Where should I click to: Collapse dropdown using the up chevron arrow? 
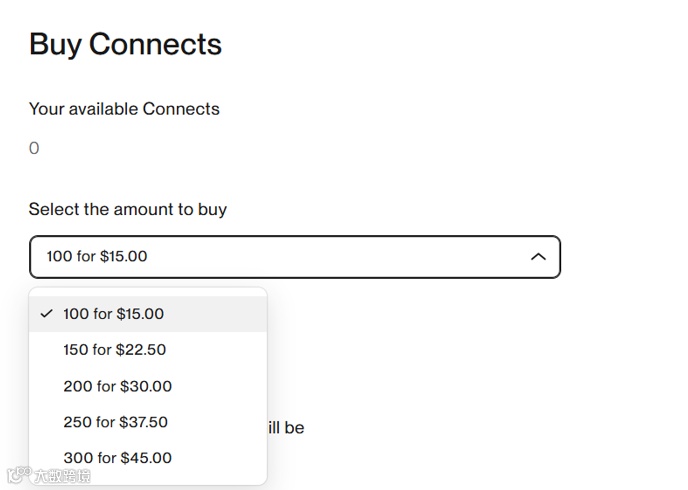point(538,257)
